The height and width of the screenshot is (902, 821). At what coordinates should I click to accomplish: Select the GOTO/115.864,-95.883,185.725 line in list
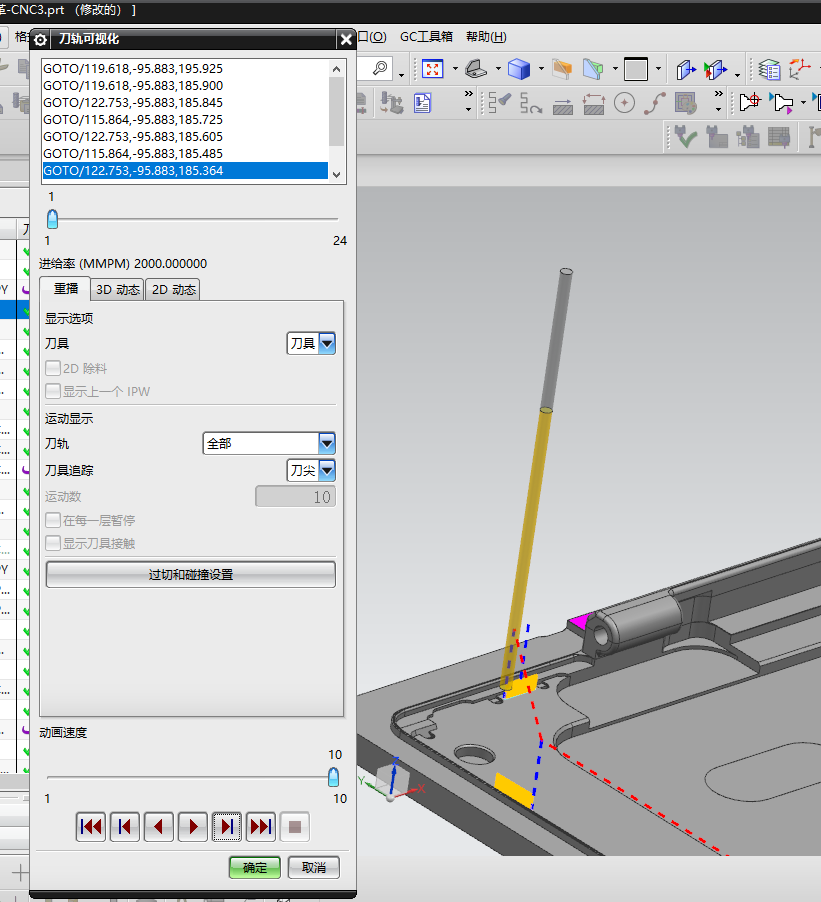tap(133, 119)
